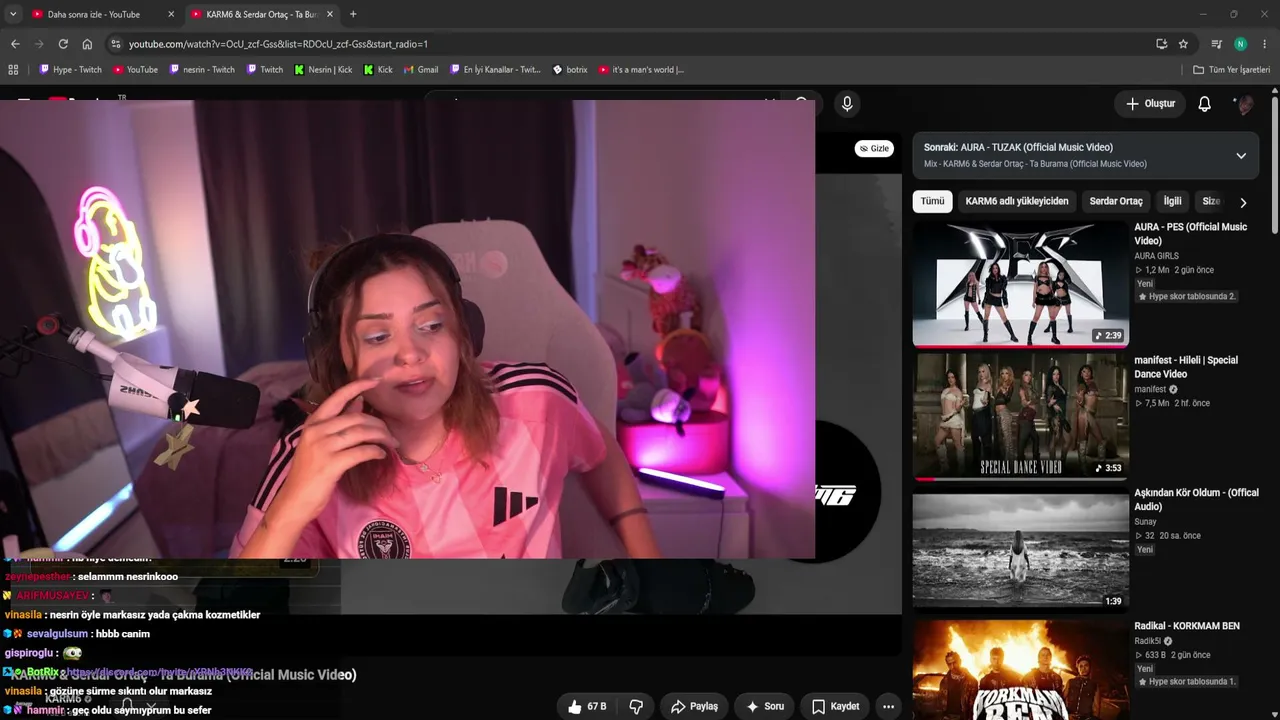
Task: Open the Chrome three-dot menu
Action: (x=1265, y=44)
